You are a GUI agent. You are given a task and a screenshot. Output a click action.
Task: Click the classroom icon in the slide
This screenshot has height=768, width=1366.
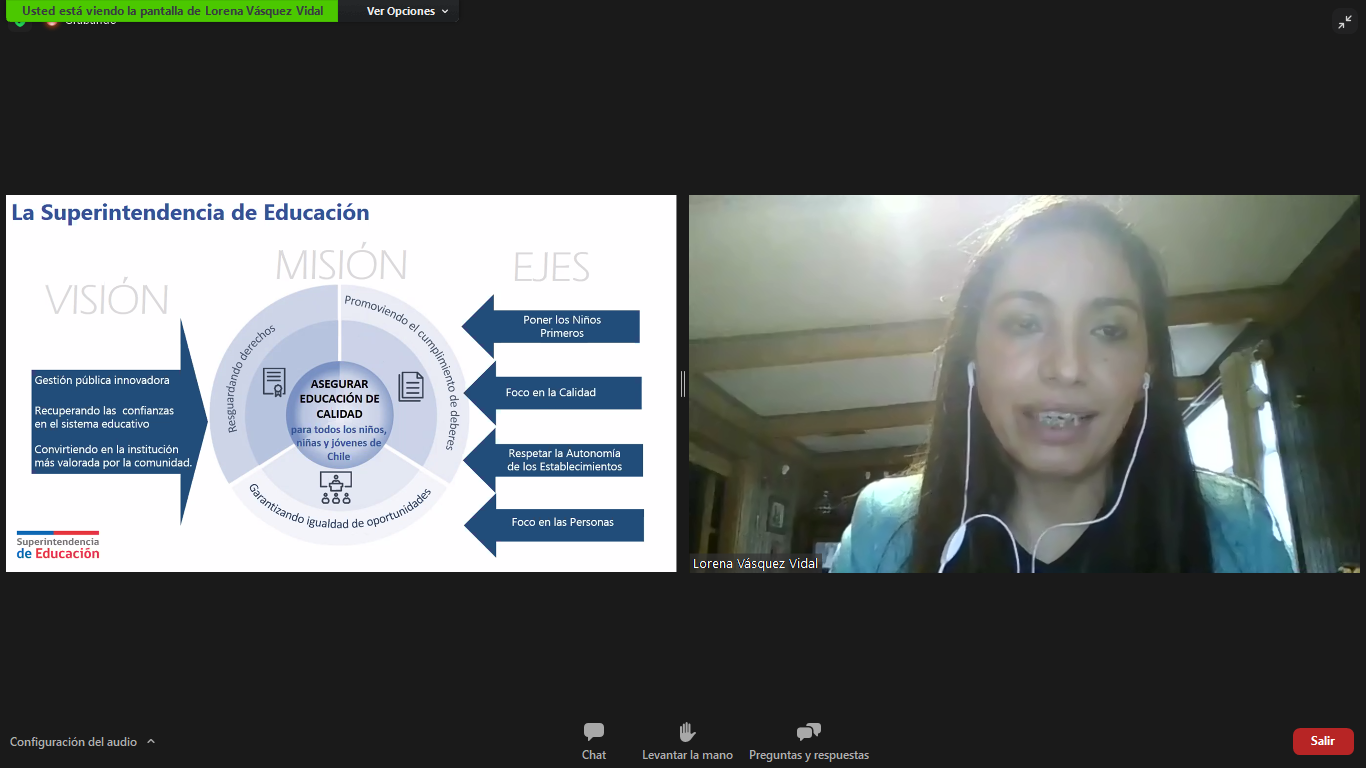[x=335, y=486]
